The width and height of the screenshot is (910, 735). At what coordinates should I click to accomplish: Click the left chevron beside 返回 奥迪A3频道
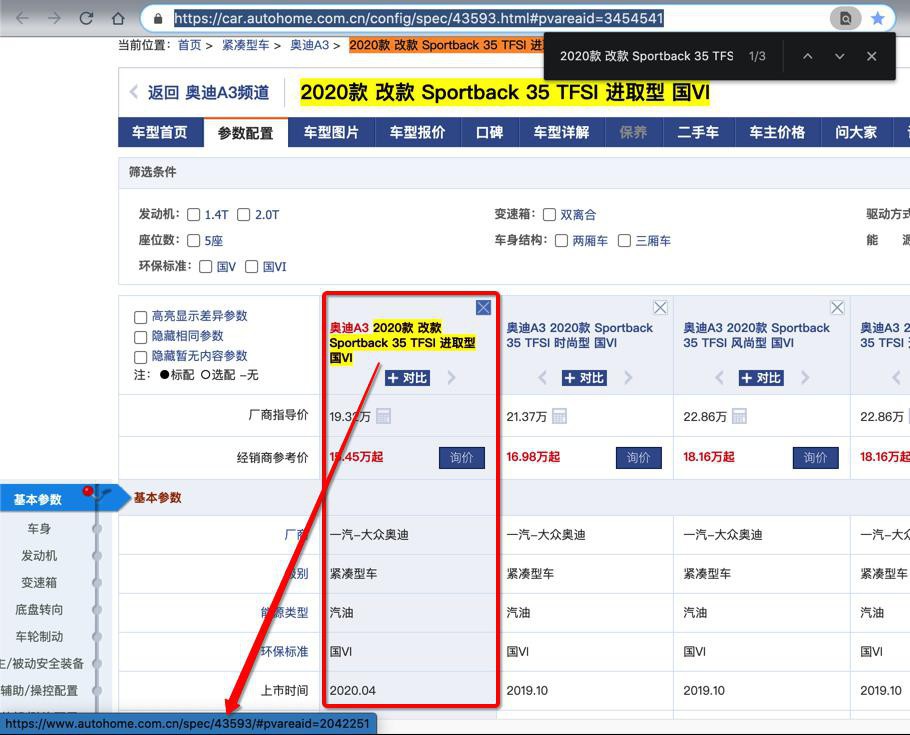pyautogui.click(x=134, y=92)
